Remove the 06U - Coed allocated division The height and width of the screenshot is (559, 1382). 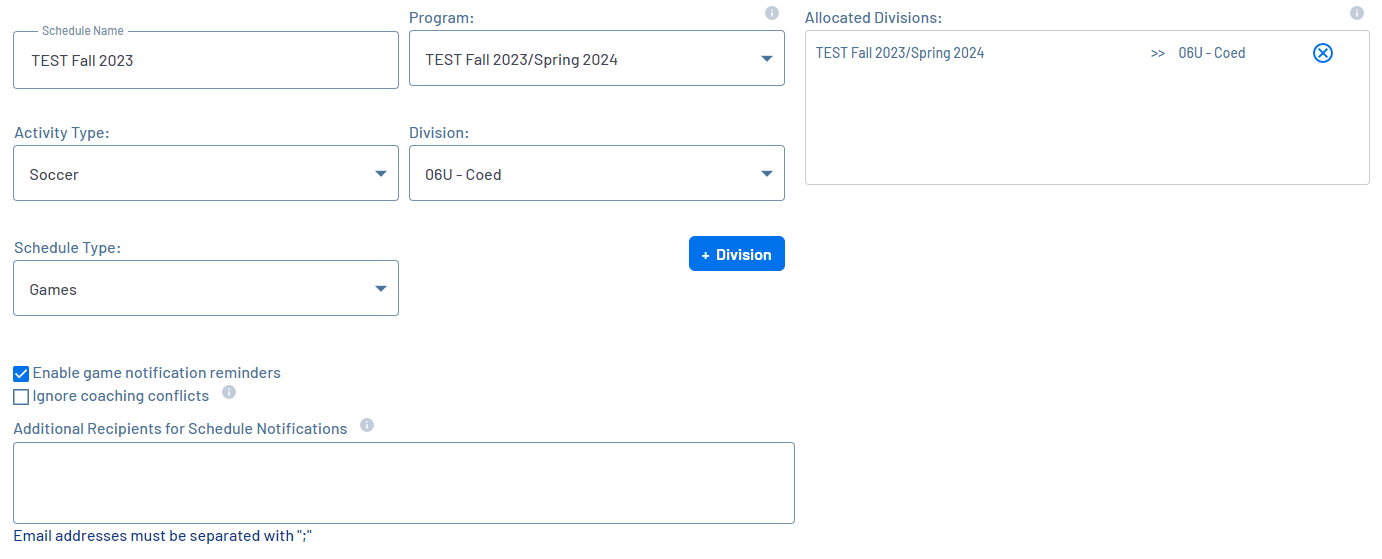(x=1322, y=53)
